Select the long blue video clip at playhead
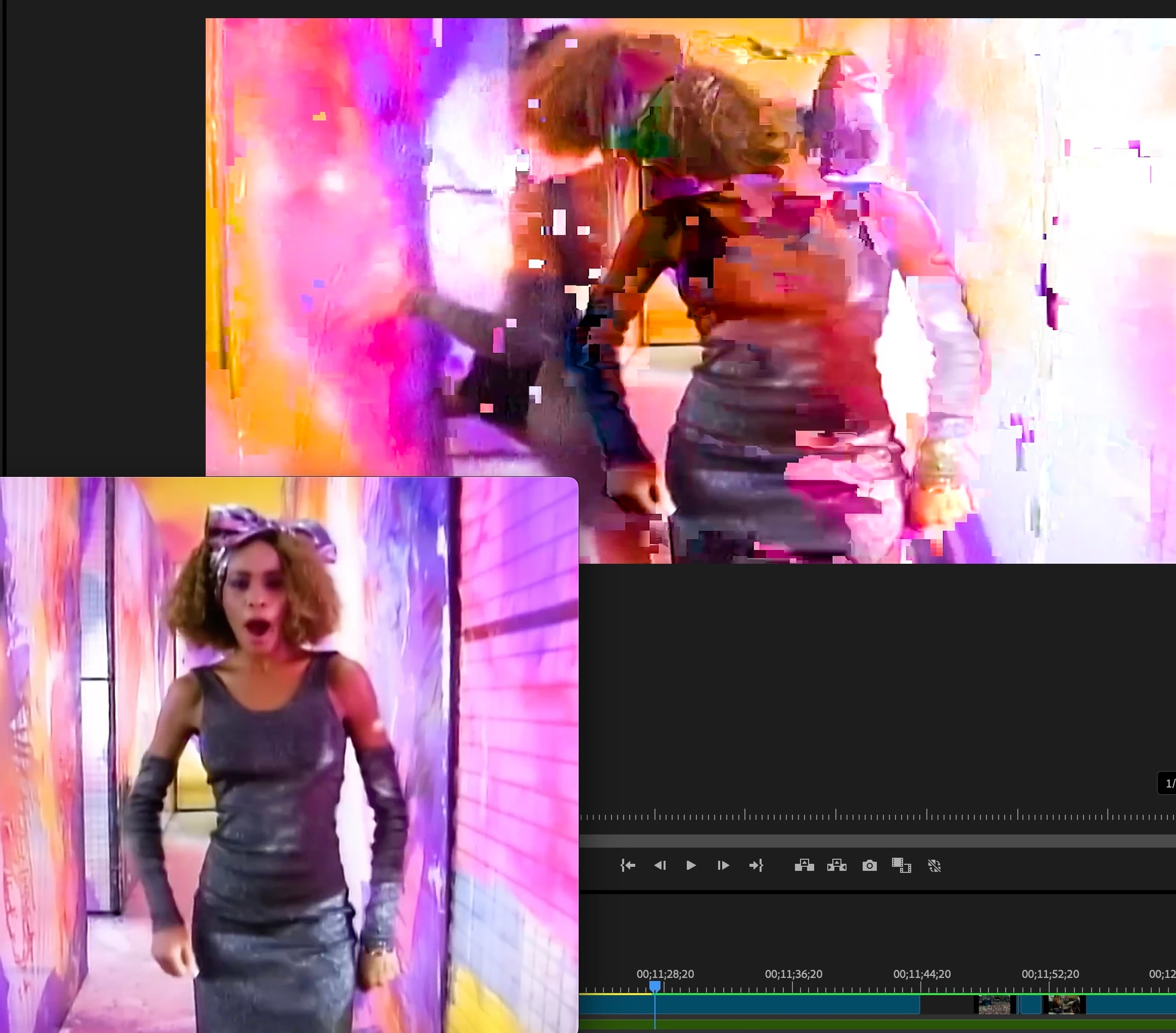Image resolution: width=1176 pixels, height=1033 pixels. [x=748, y=1005]
